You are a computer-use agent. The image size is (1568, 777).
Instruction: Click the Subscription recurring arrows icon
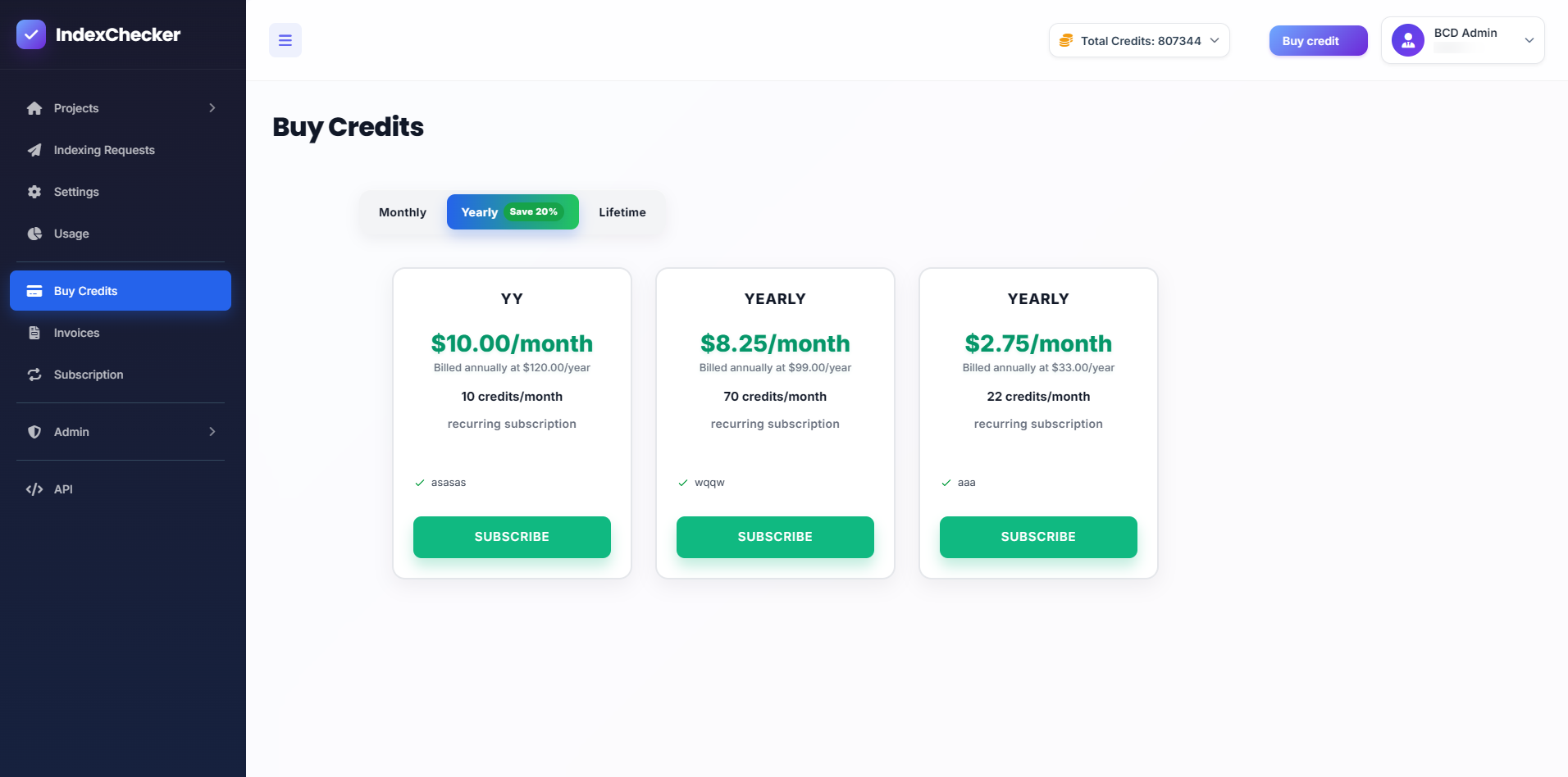tap(34, 375)
